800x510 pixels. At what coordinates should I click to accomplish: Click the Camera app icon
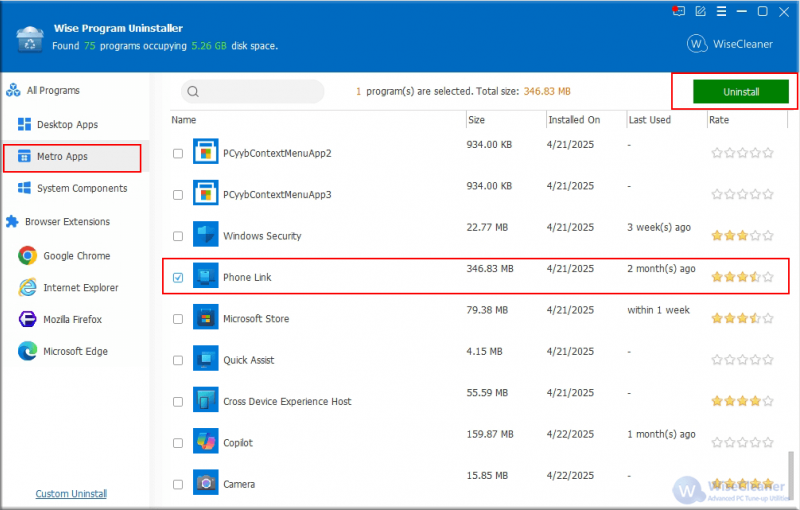coord(206,482)
